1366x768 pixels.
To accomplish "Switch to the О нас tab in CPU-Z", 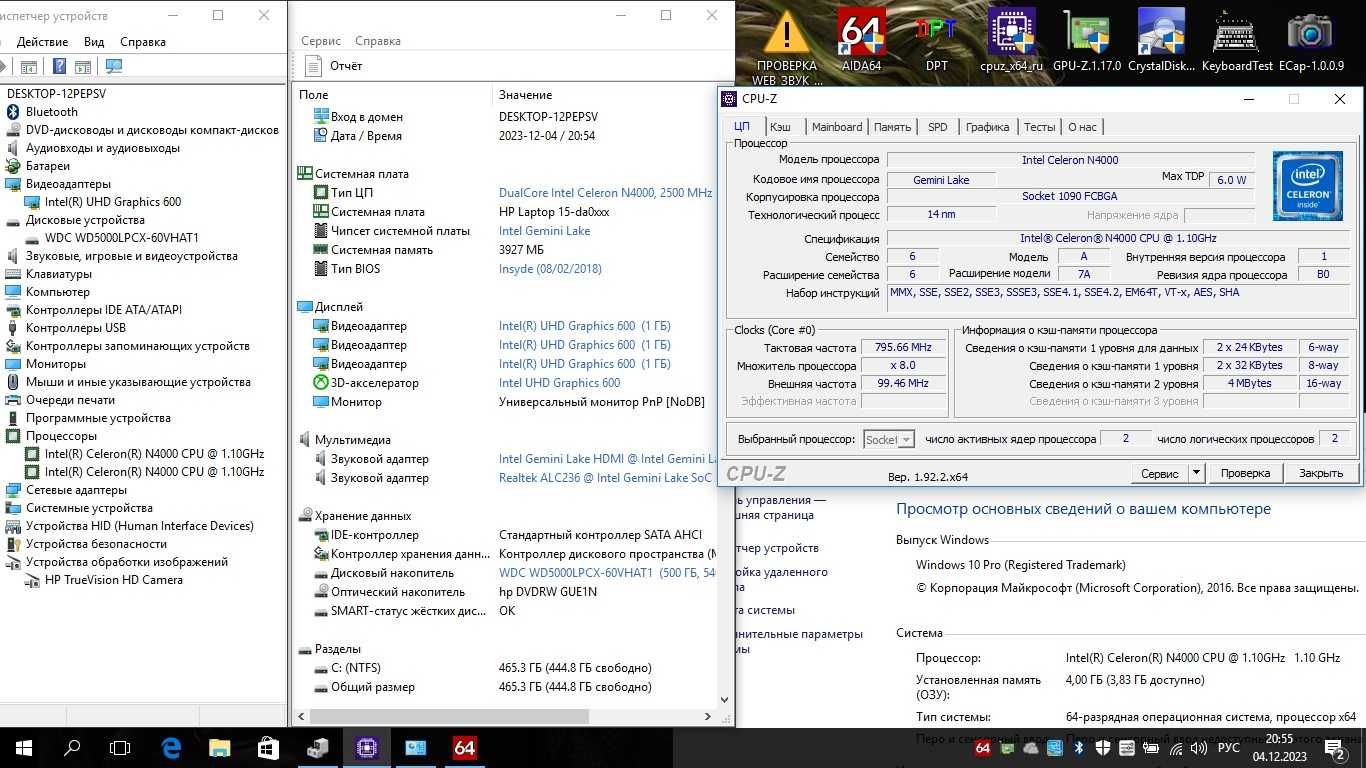I will [x=1082, y=127].
